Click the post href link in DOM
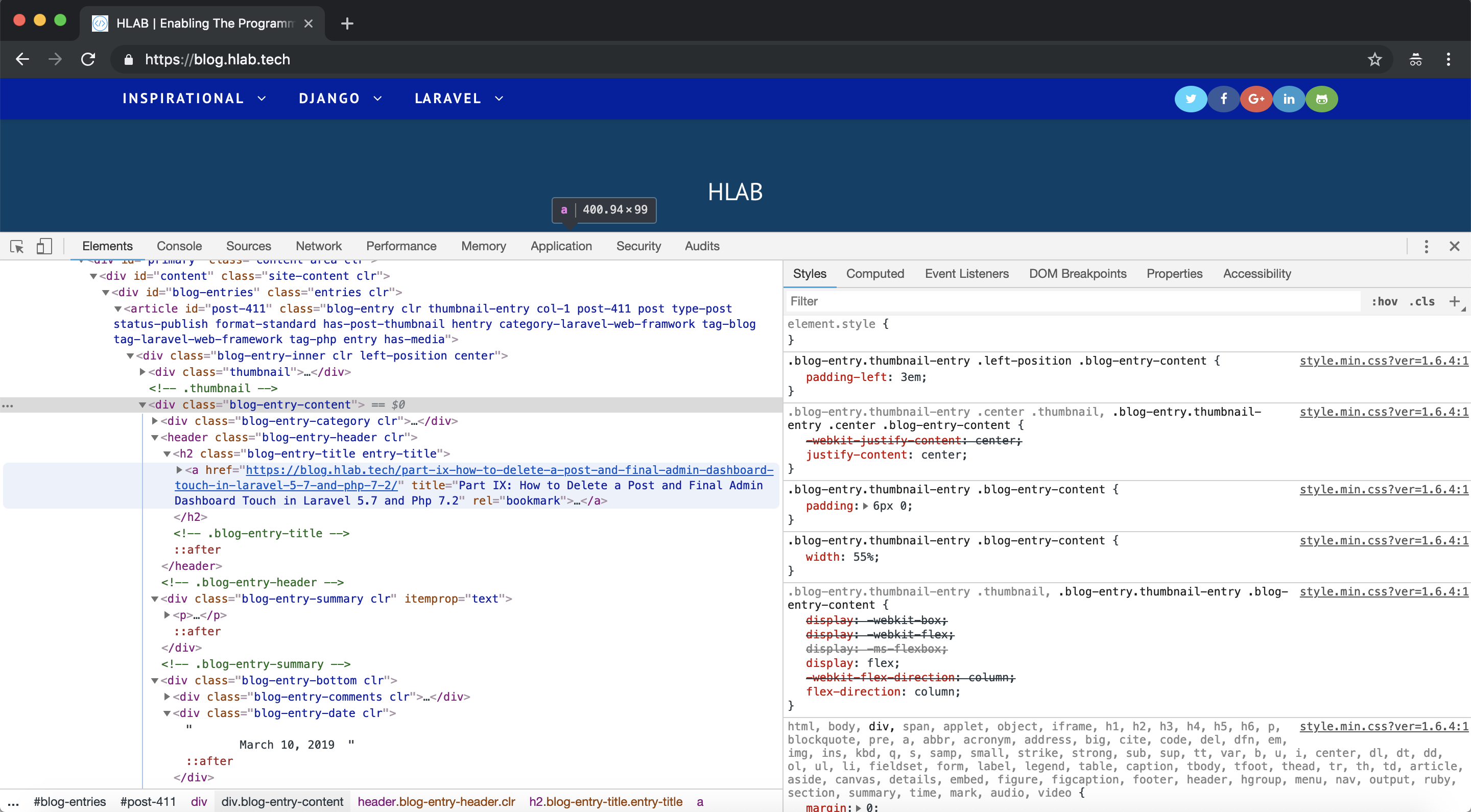The height and width of the screenshot is (812, 1471). pos(474,477)
